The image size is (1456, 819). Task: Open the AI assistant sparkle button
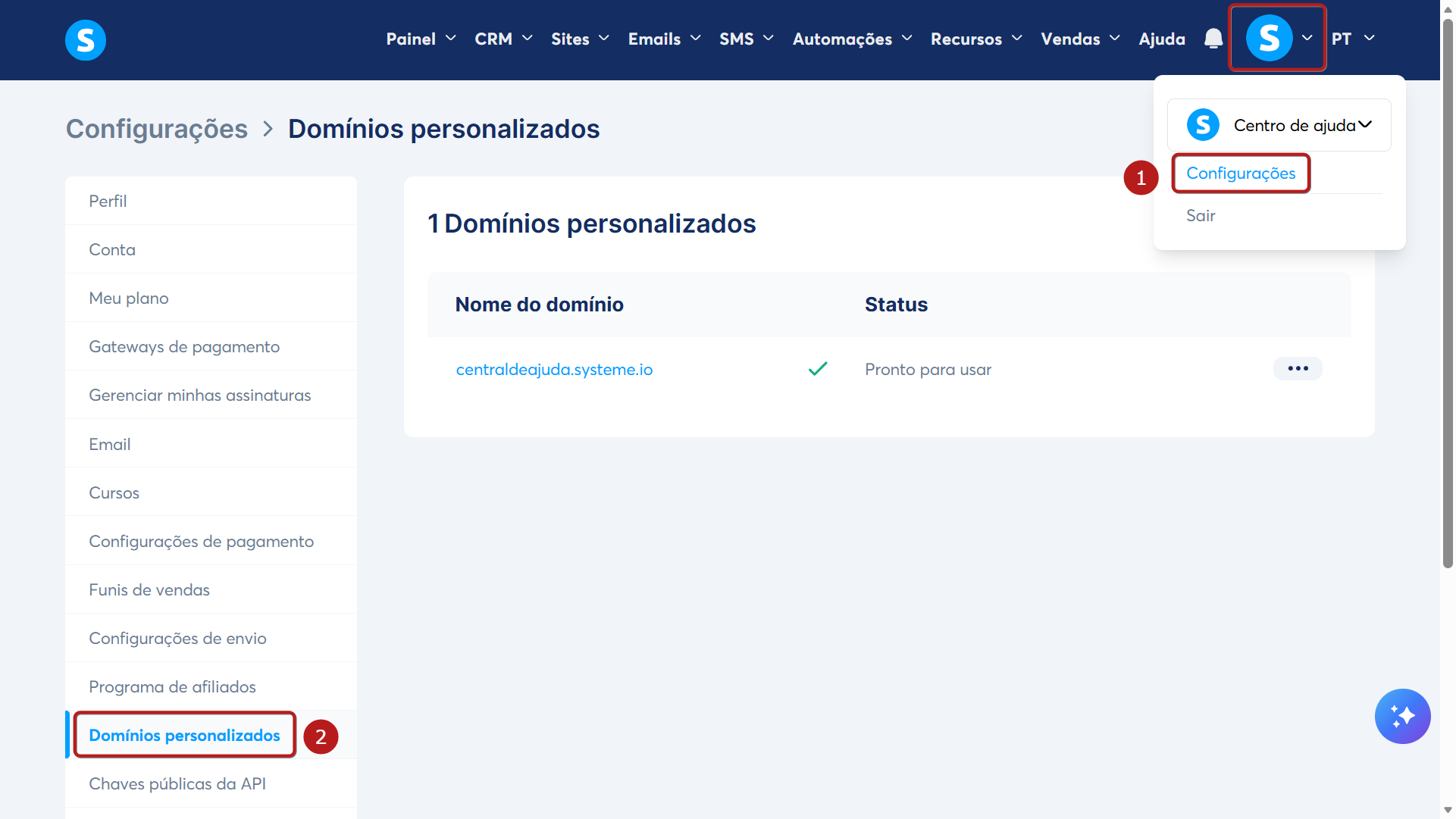pyautogui.click(x=1402, y=716)
